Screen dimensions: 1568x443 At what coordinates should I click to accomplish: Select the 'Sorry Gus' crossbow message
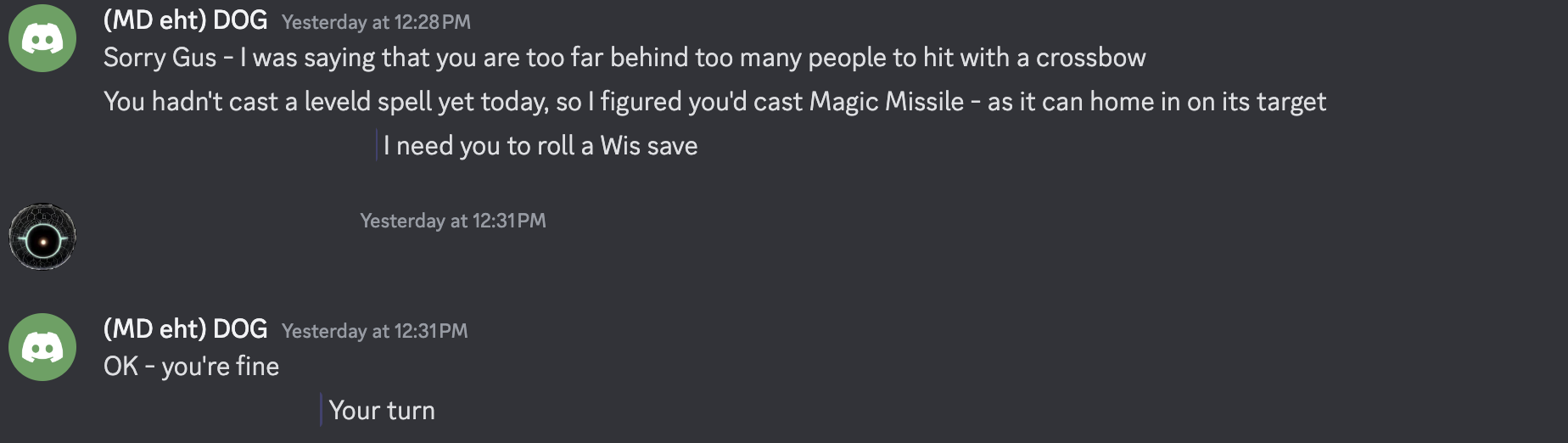click(624, 58)
